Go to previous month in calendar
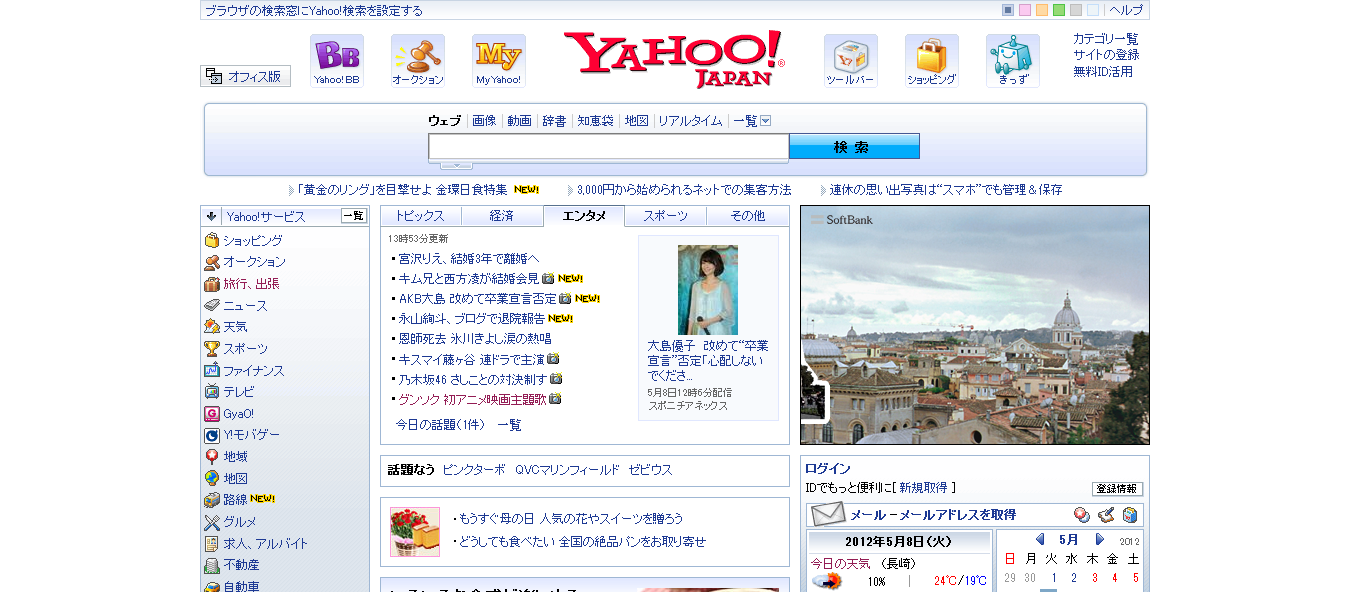Viewport: 1349px width, 592px height. coord(1040,540)
